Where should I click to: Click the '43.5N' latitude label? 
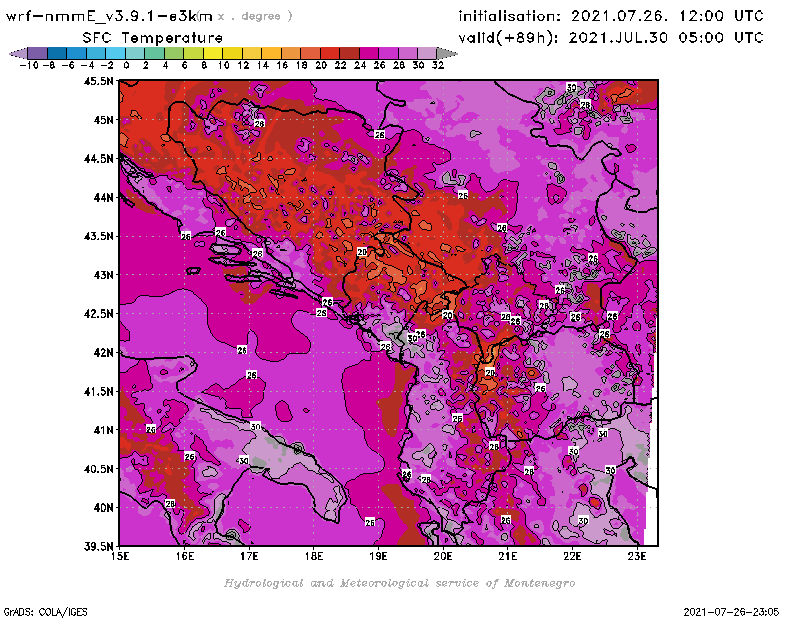pos(98,236)
